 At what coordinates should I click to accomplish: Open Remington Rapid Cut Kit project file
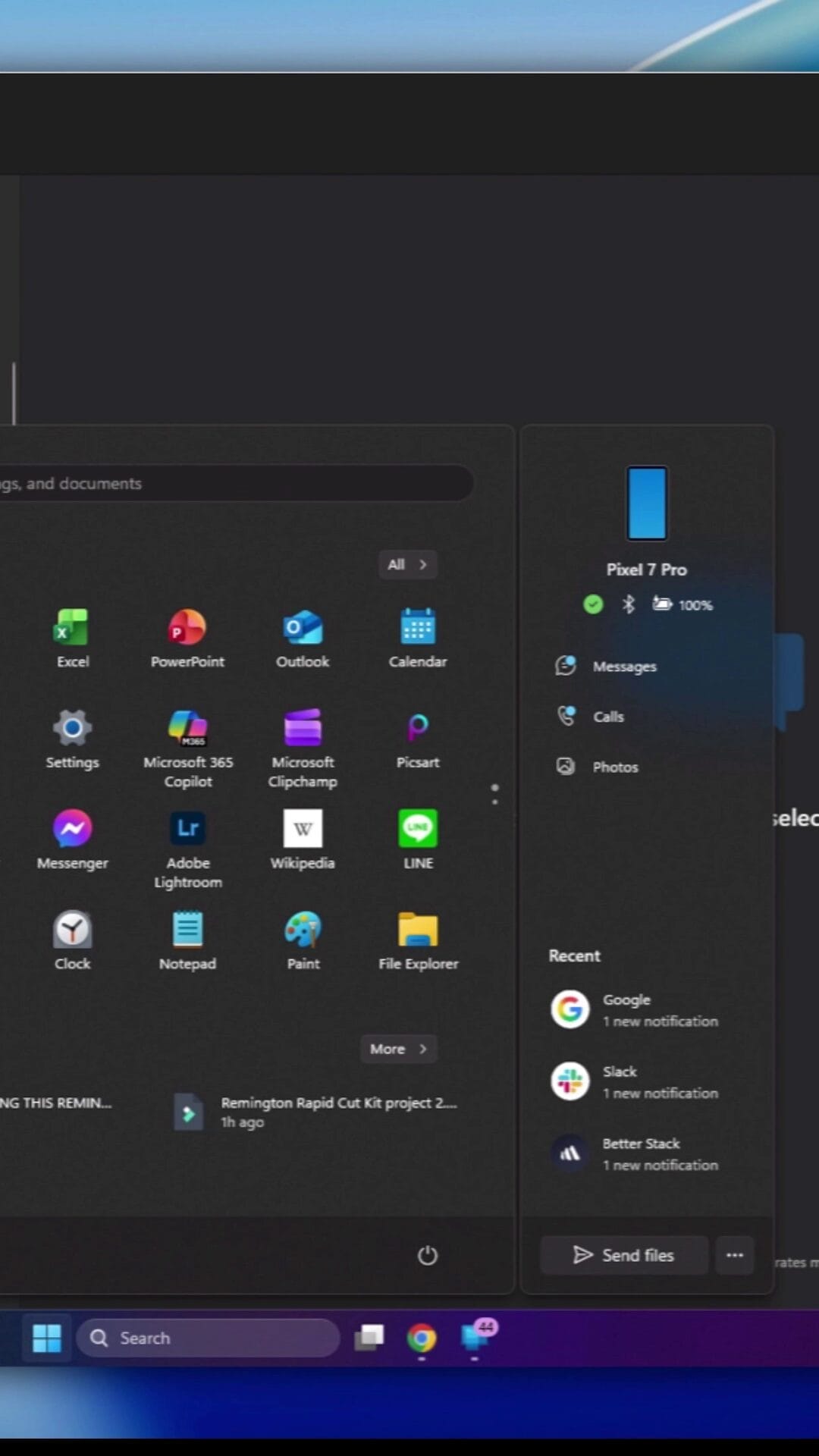pos(317,1112)
